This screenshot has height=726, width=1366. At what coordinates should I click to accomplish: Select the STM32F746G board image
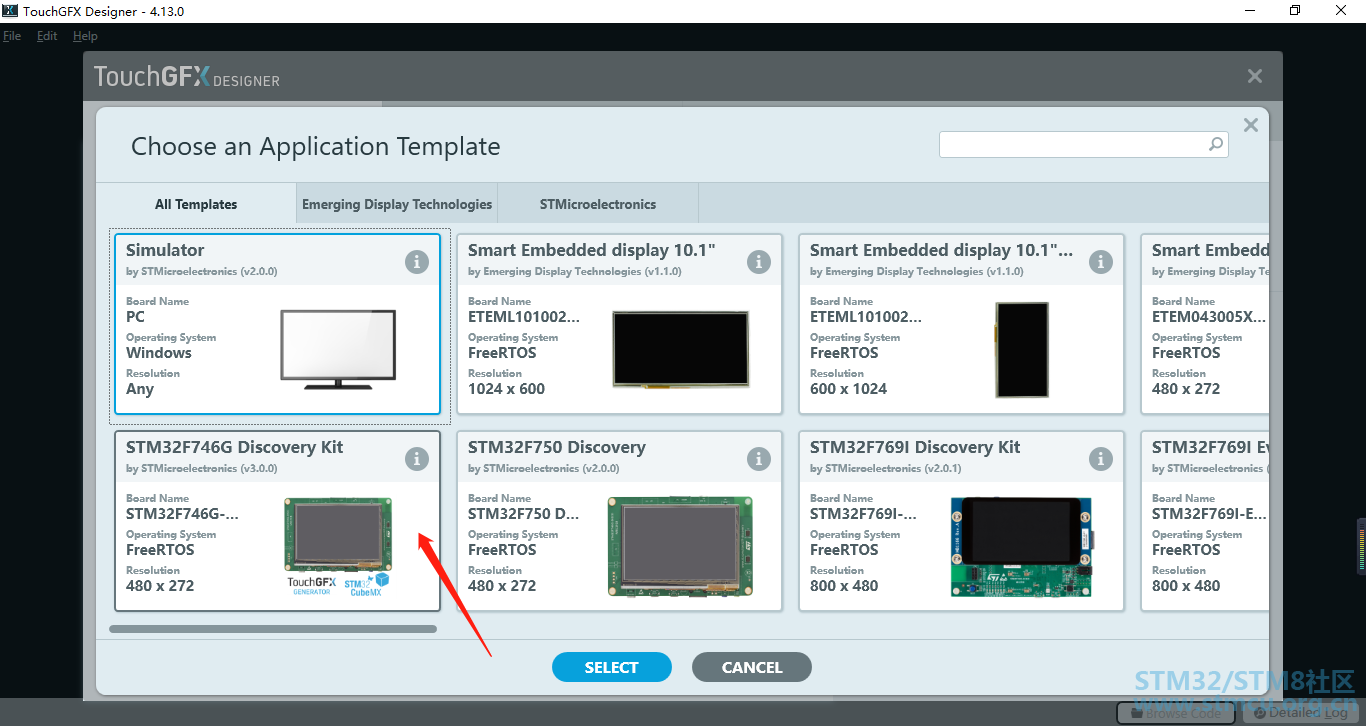tap(338, 534)
